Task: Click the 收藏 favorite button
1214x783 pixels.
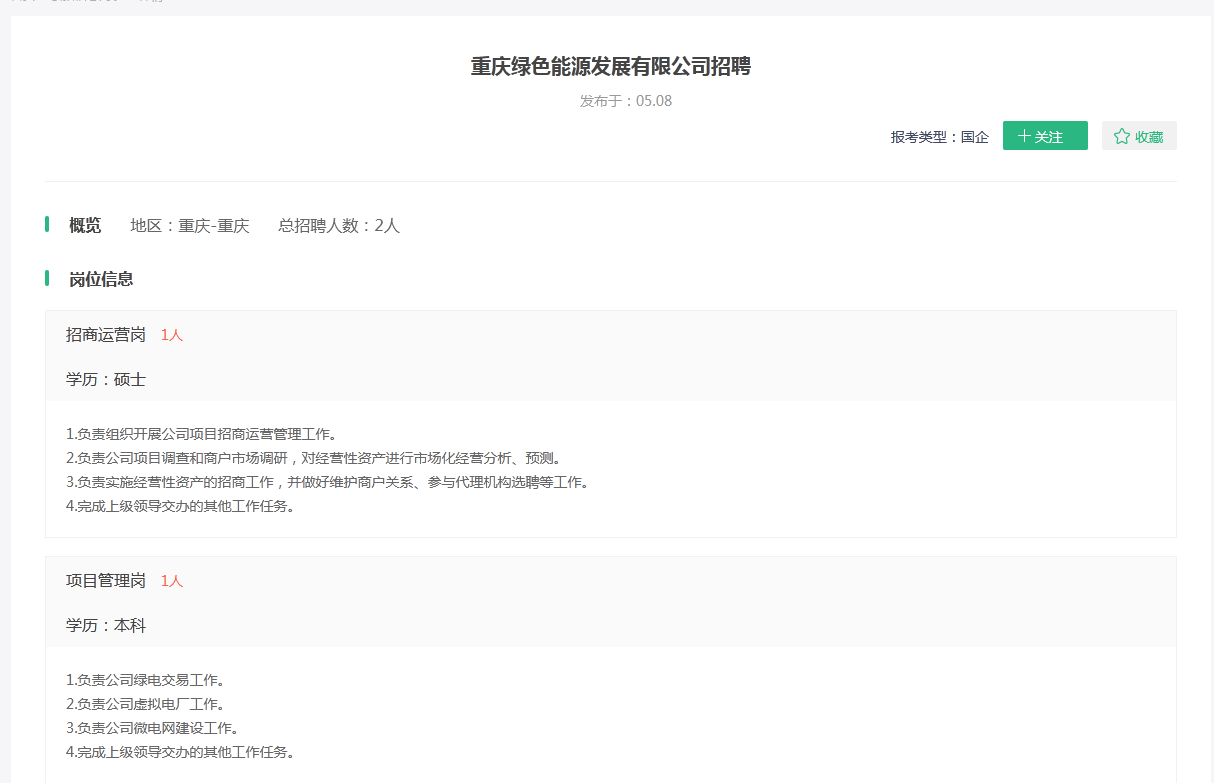Action: tap(1139, 136)
